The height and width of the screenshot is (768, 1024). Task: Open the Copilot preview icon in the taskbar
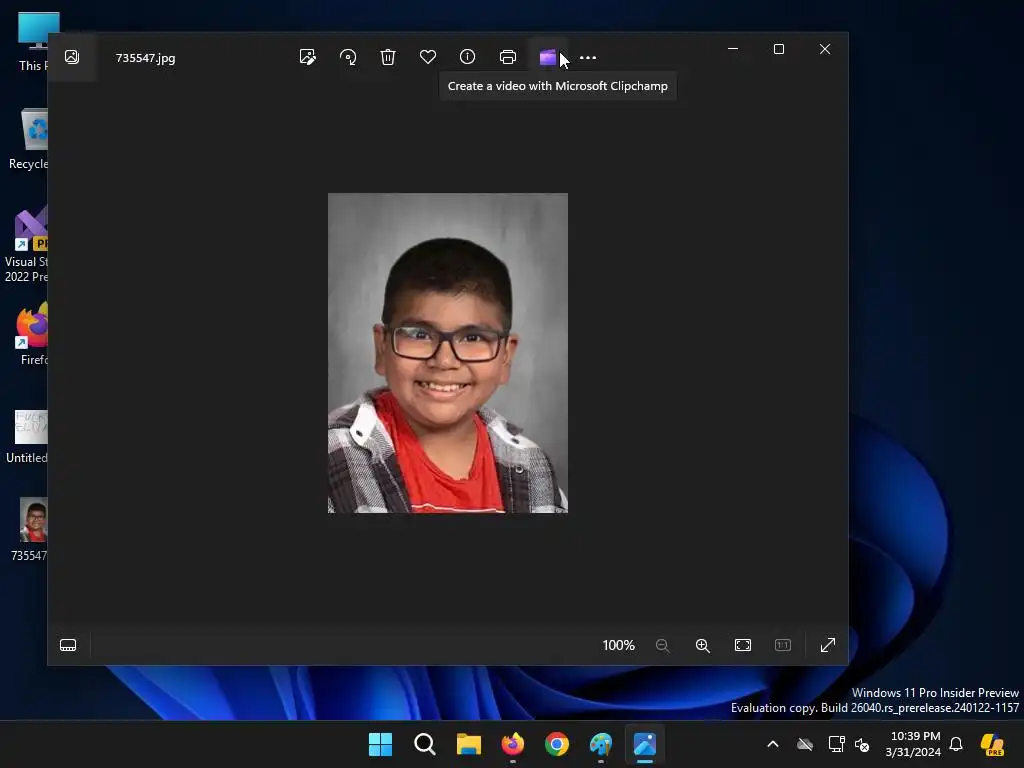tap(992, 744)
